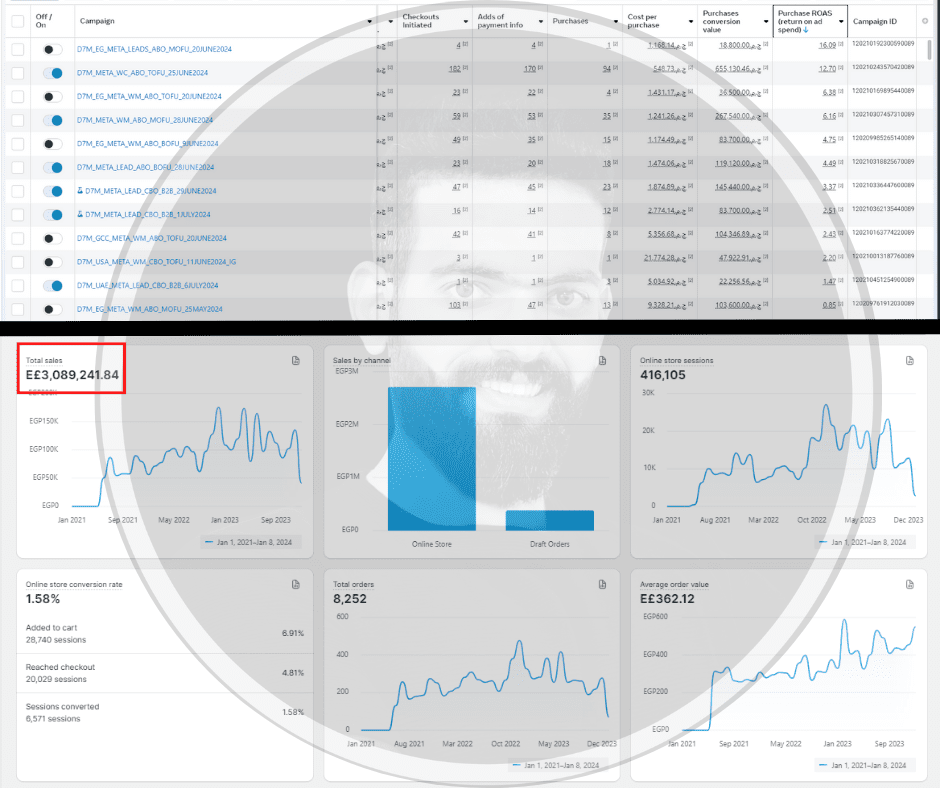Click the Online Store bar in the chart

(432, 459)
